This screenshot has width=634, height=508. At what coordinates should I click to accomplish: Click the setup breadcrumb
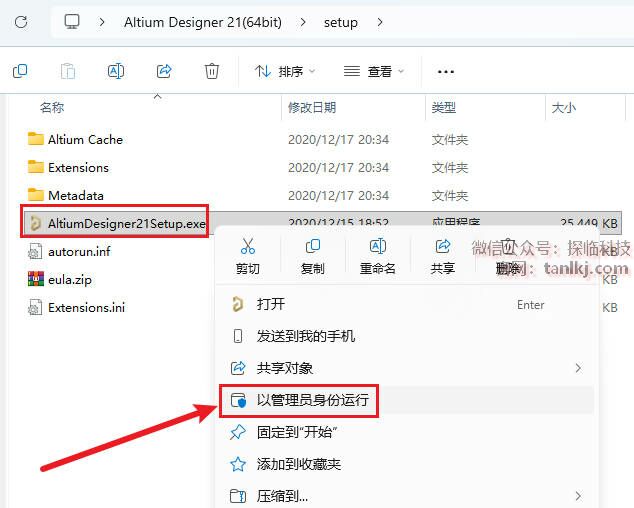[x=340, y=23]
